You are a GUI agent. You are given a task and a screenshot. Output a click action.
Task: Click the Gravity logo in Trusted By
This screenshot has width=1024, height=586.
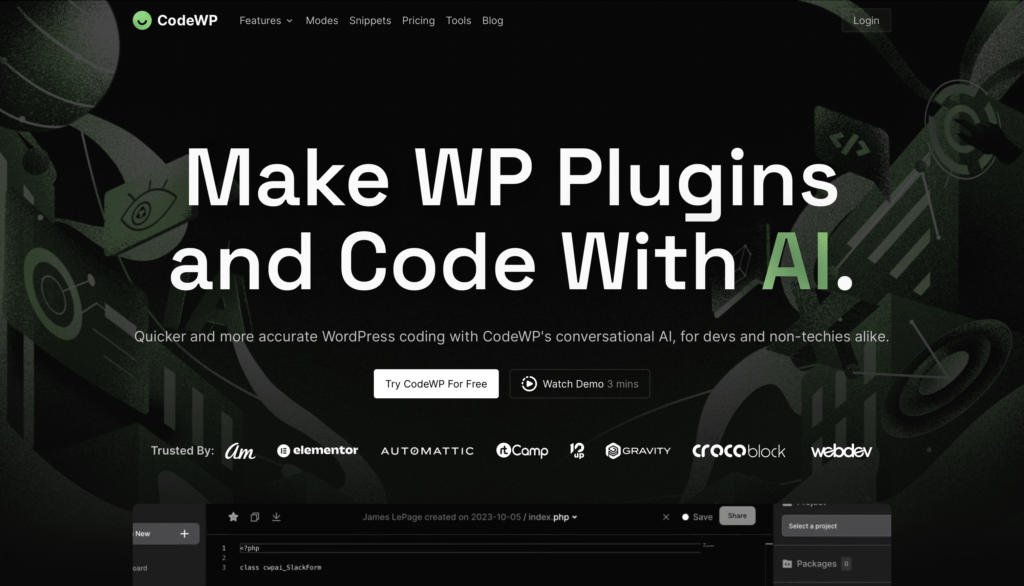[x=638, y=451]
